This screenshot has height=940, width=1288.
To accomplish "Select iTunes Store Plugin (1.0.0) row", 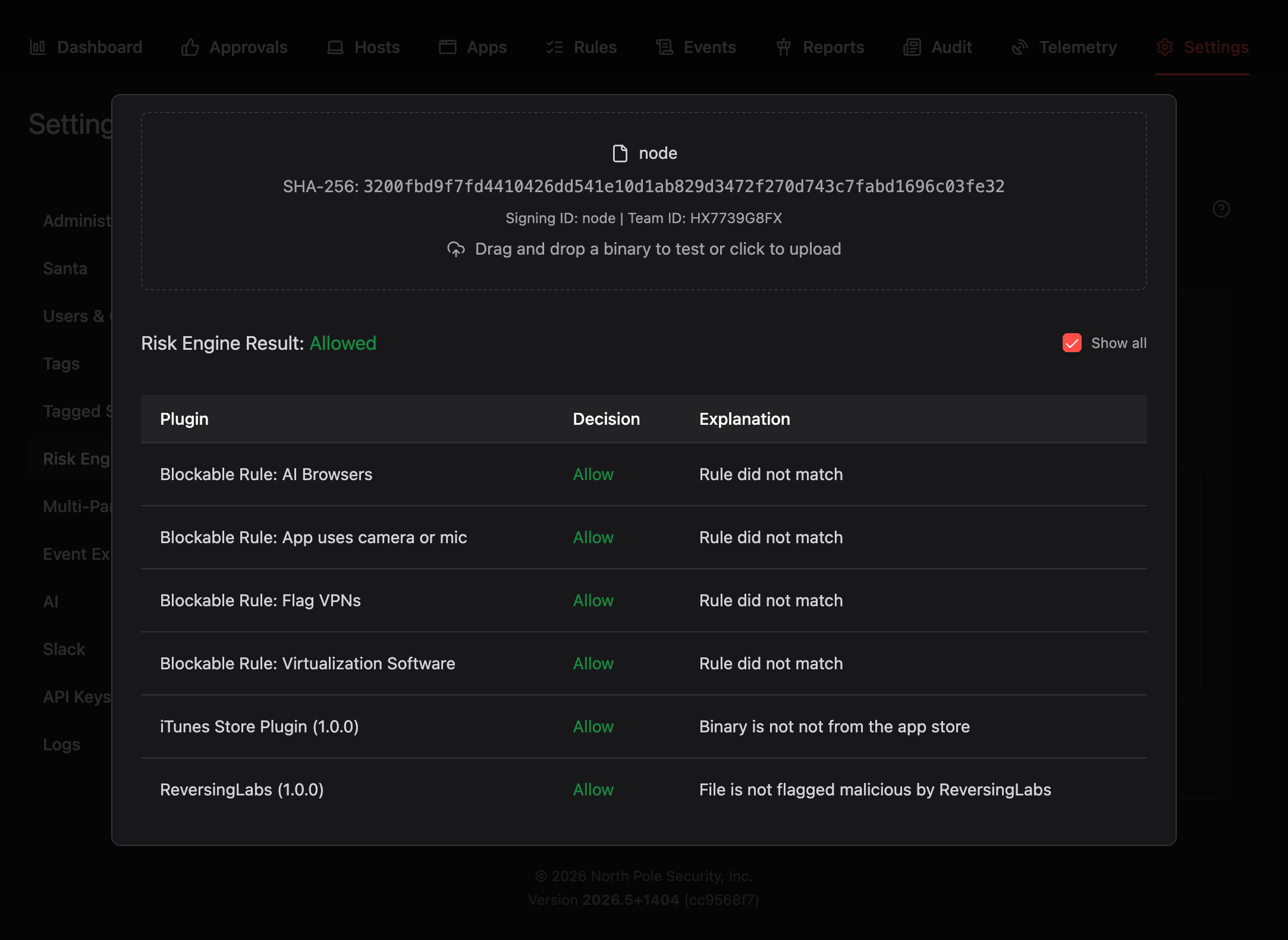I will [x=644, y=726].
